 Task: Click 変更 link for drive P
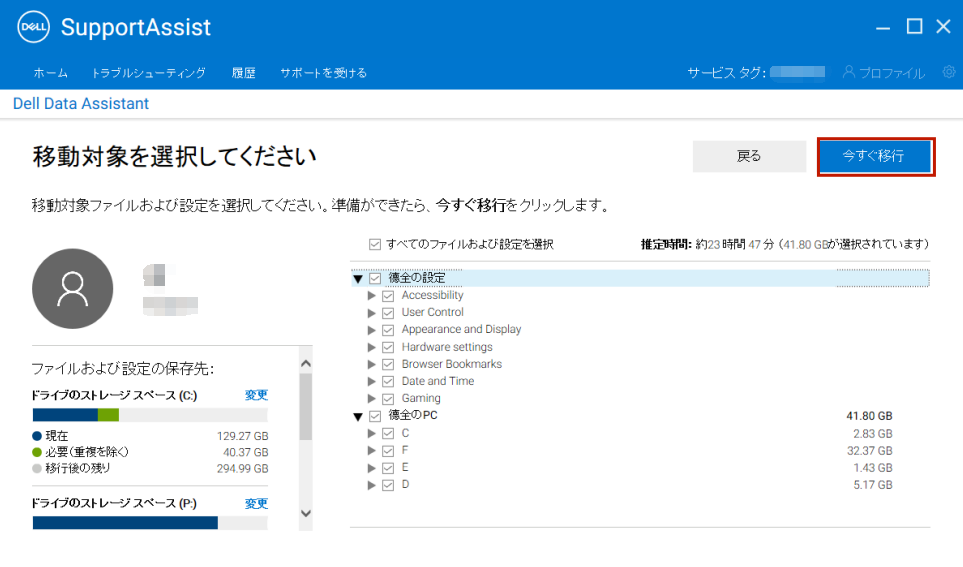[256, 504]
